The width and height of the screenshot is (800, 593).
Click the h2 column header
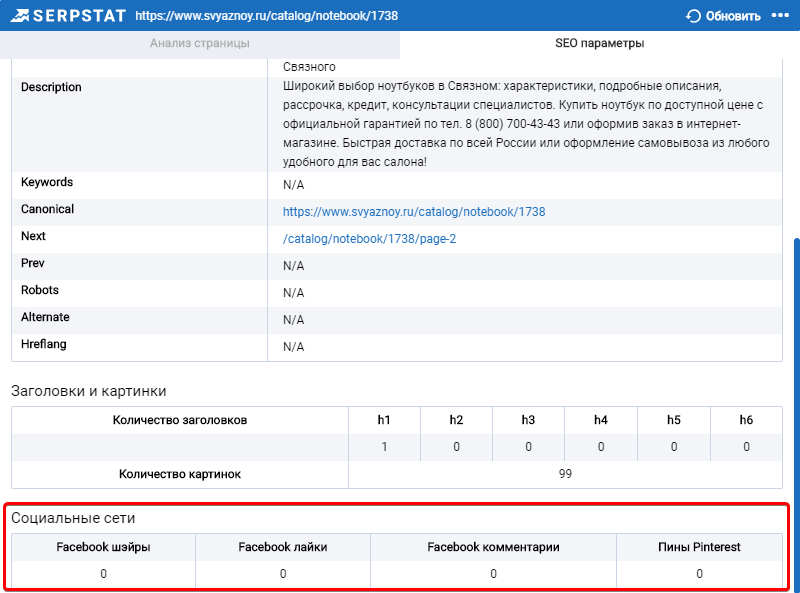pos(456,421)
